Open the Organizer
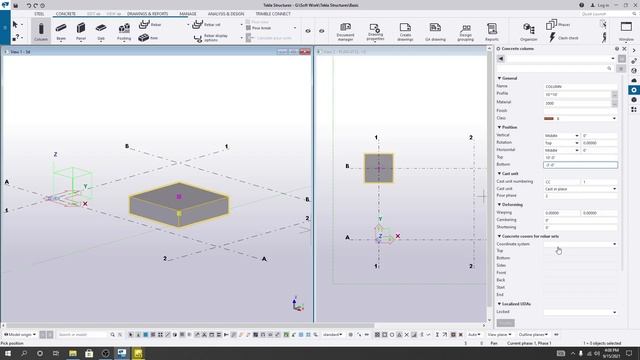 click(529, 31)
